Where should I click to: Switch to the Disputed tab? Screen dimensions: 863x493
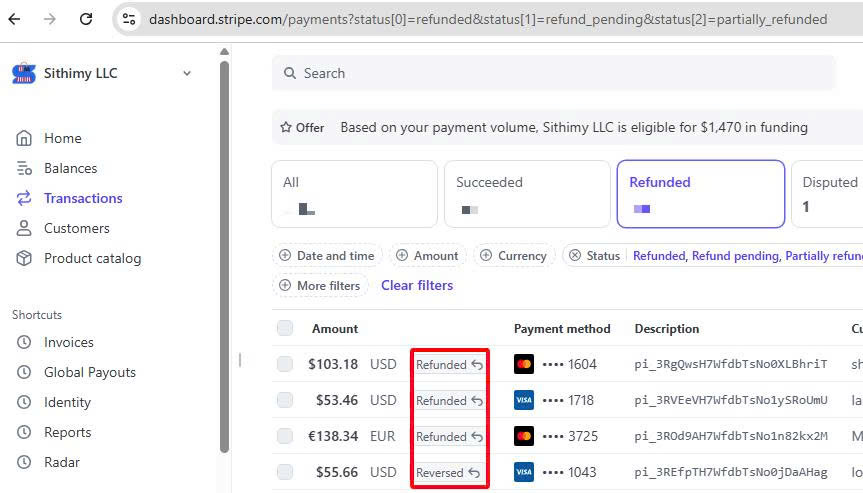pos(828,194)
